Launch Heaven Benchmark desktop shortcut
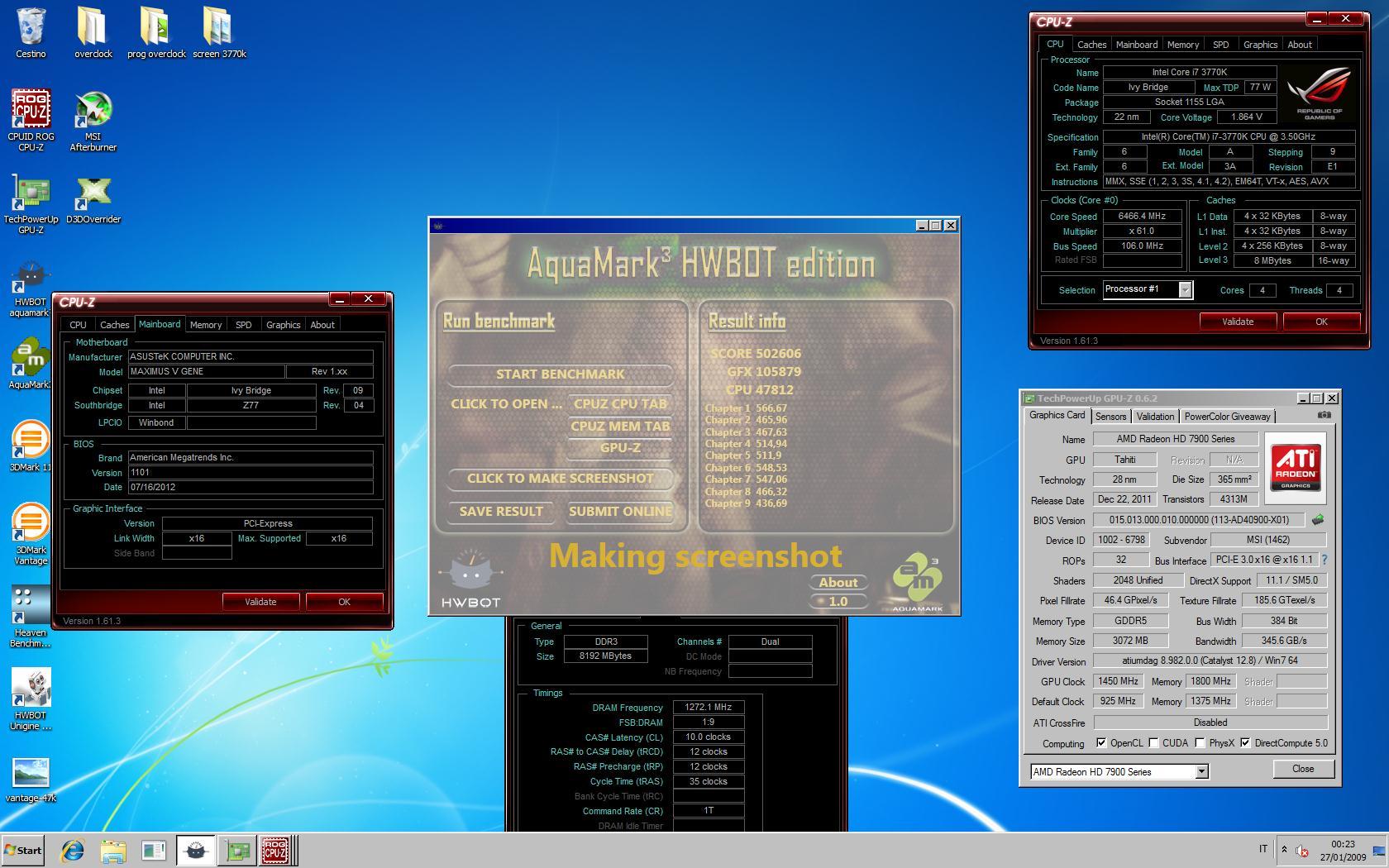Screen dimensions: 1389x868 pyautogui.click(x=31, y=617)
